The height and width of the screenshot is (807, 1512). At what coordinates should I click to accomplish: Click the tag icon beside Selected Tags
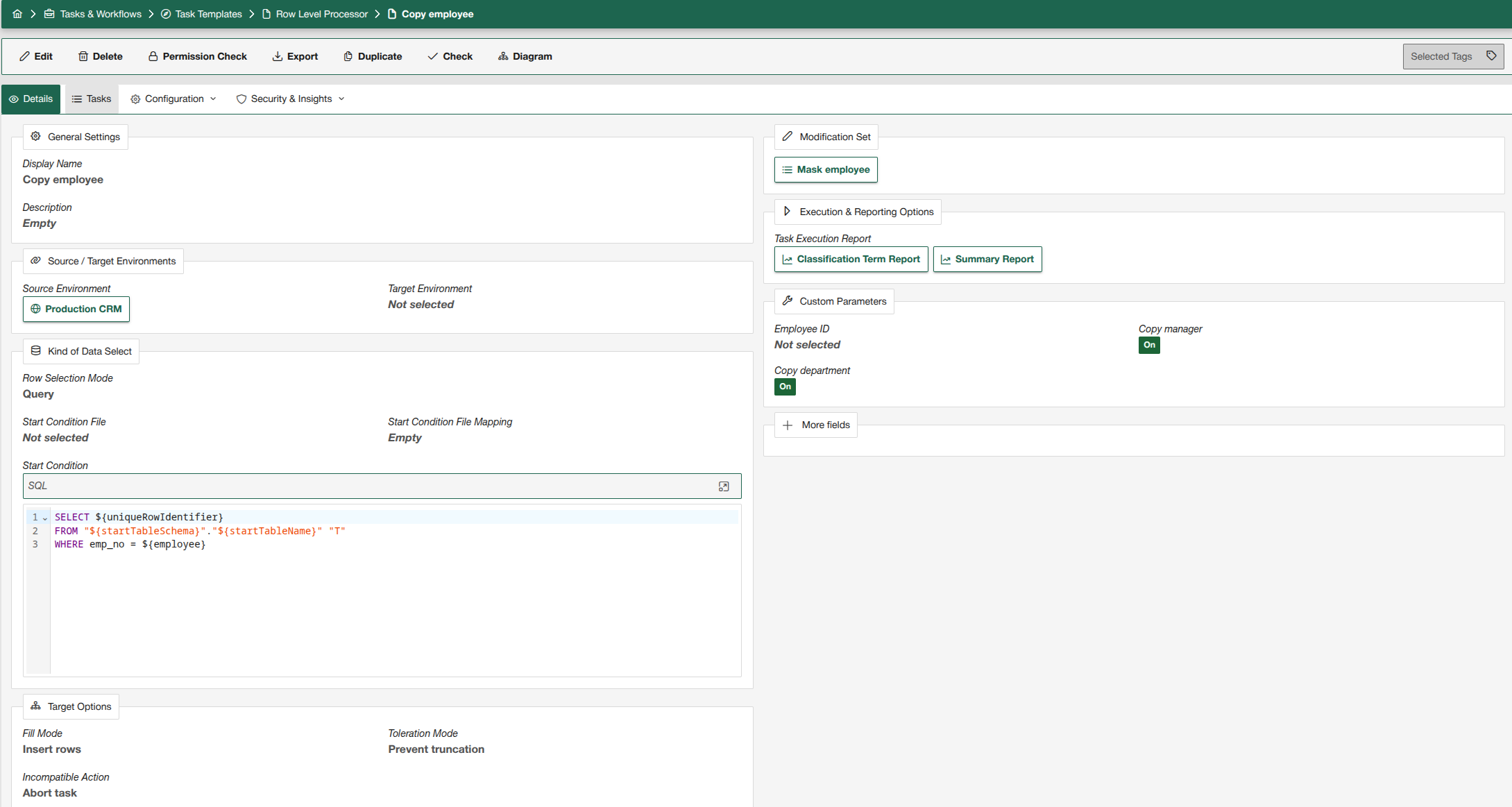(1491, 56)
